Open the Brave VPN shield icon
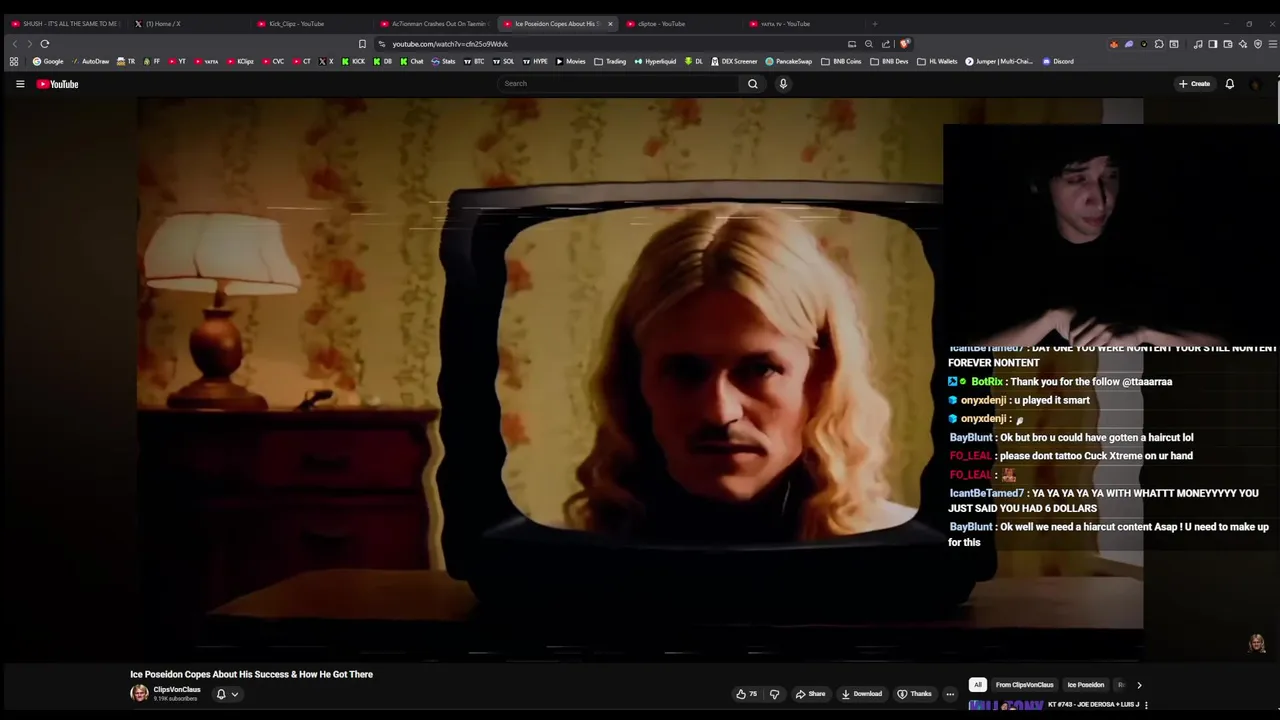The image size is (1280, 720). (1258, 44)
